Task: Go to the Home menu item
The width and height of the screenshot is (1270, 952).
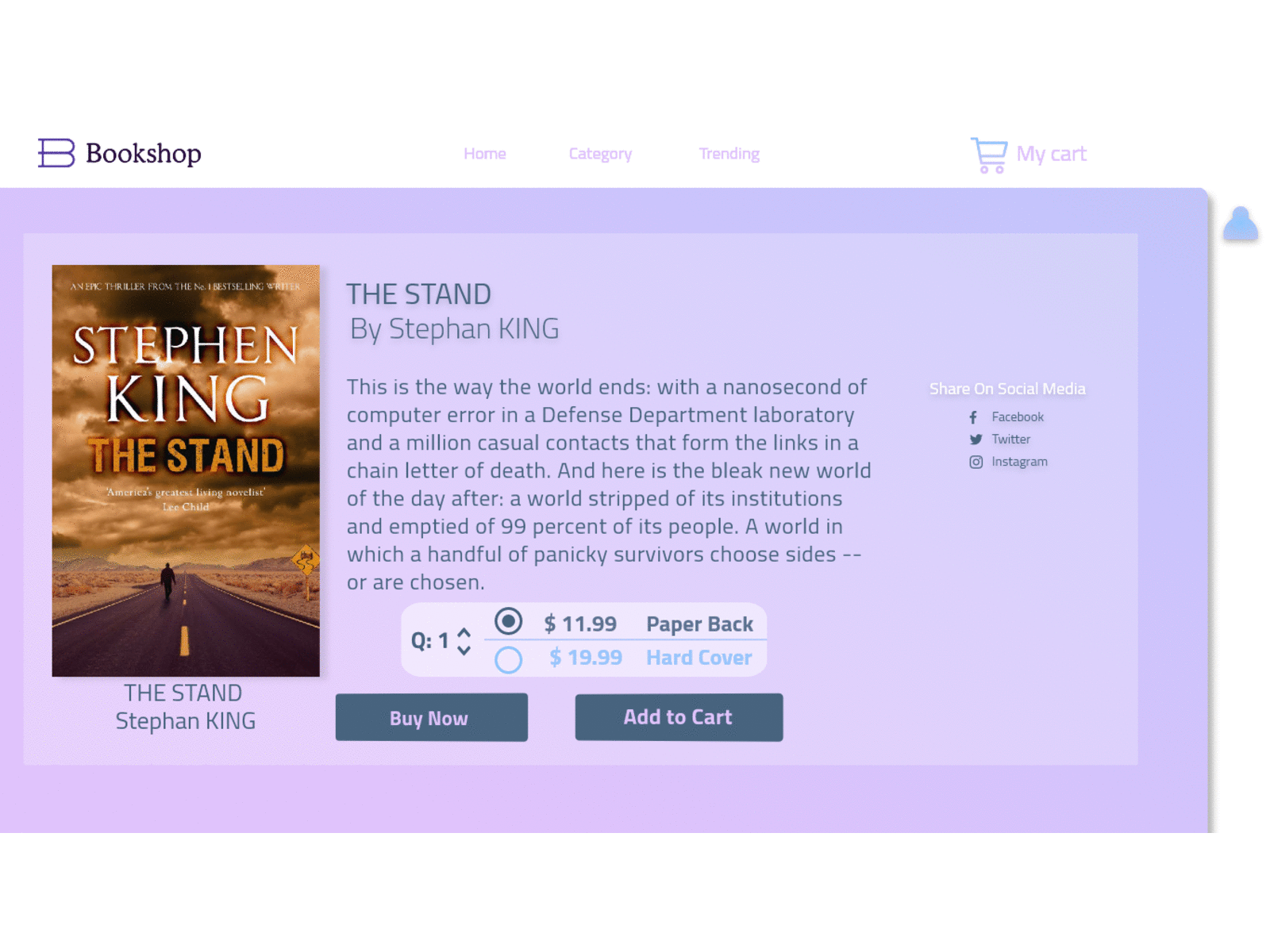Action: coord(485,154)
